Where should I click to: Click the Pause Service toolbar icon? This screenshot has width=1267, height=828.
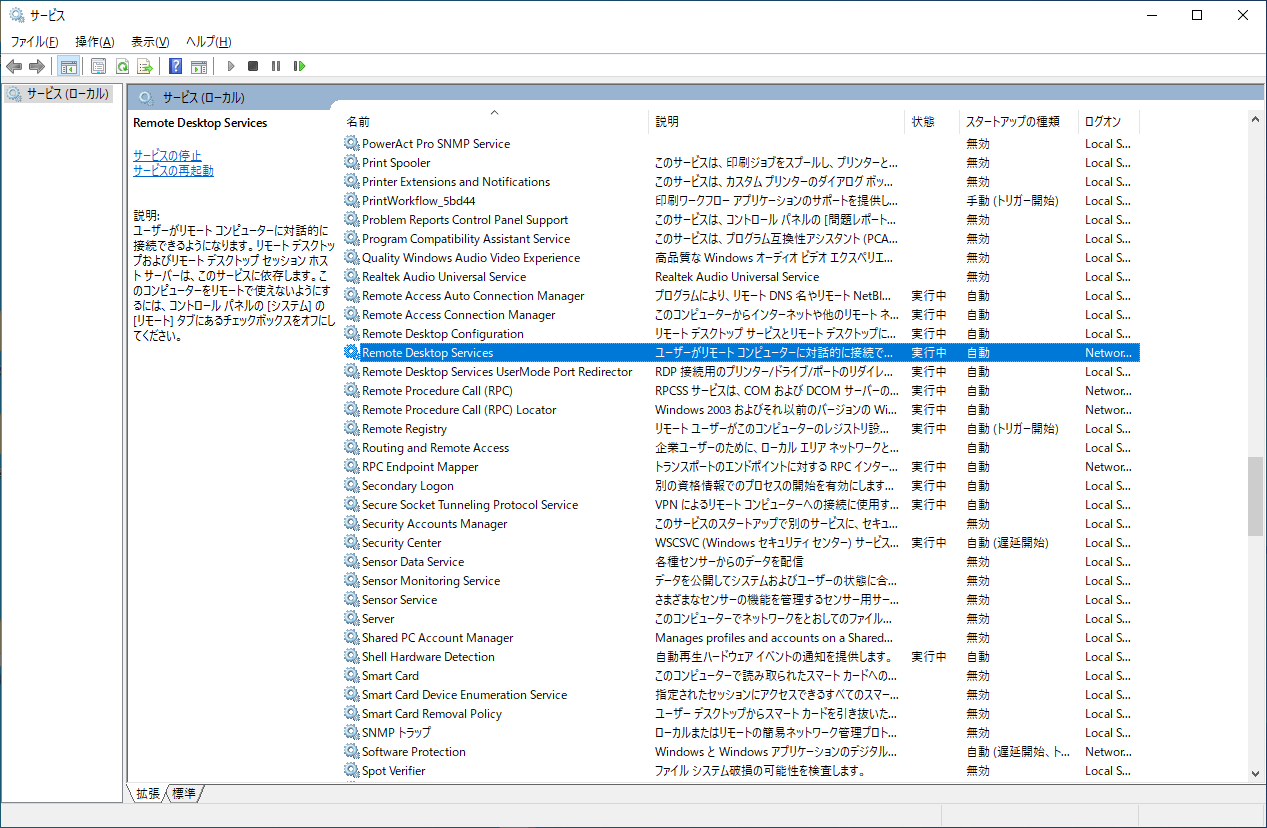[276, 66]
